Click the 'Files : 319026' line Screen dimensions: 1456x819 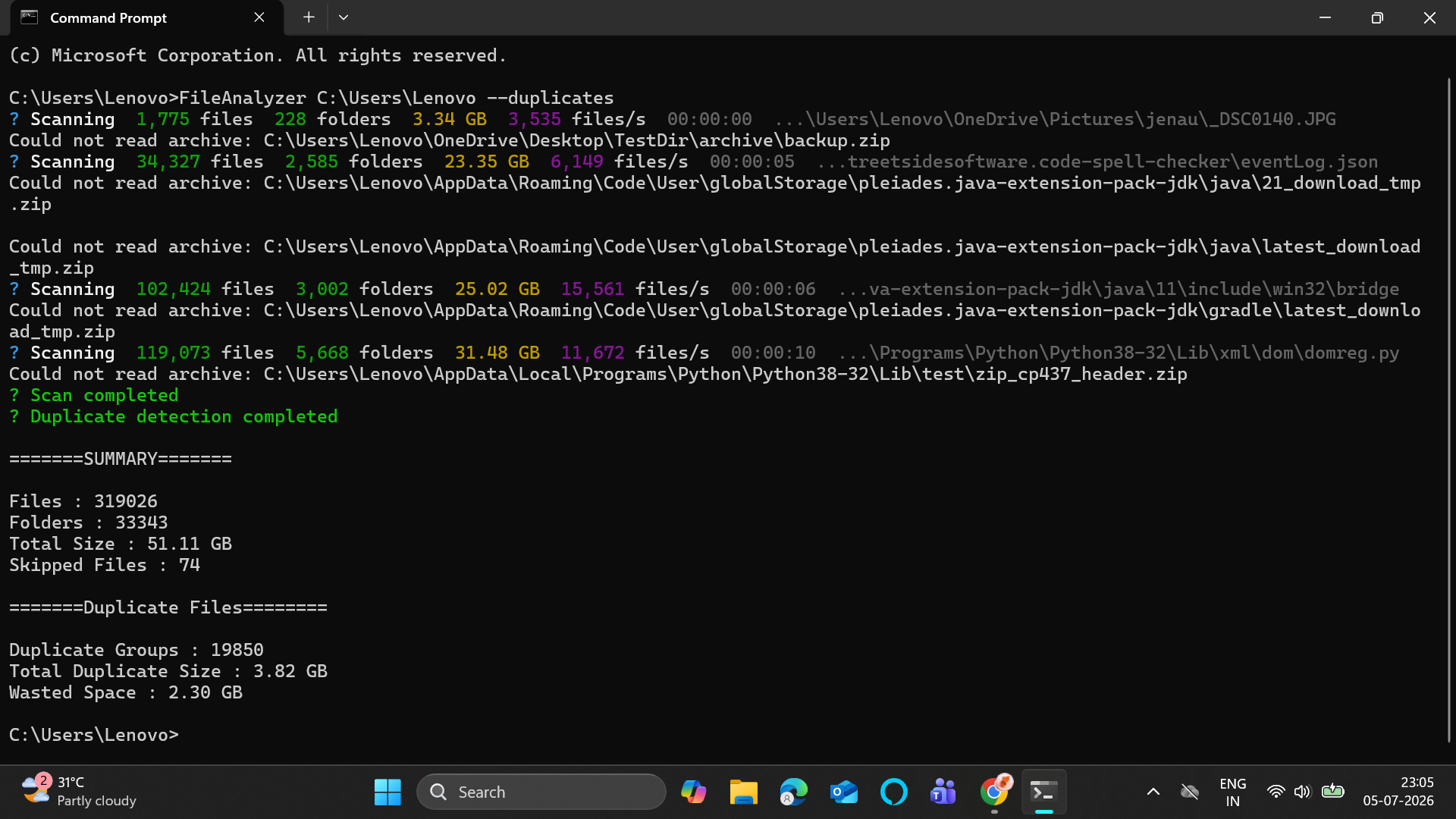(x=83, y=501)
